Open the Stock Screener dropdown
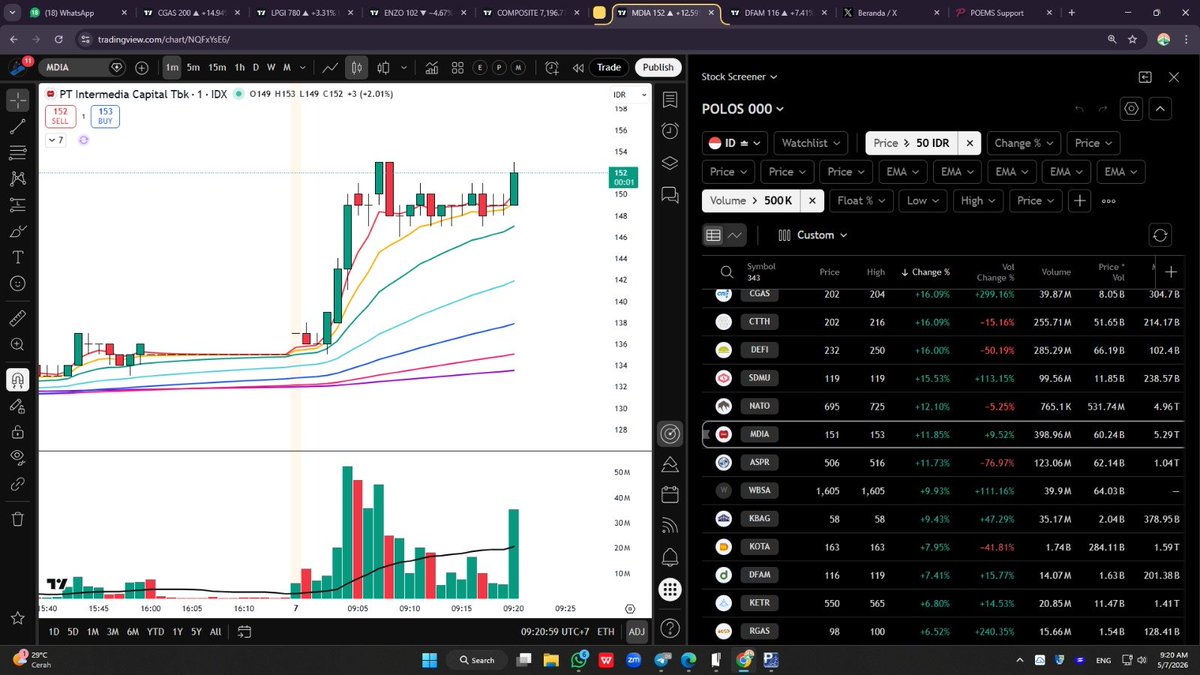This screenshot has width=1200, height=675. tap(739, 76)
